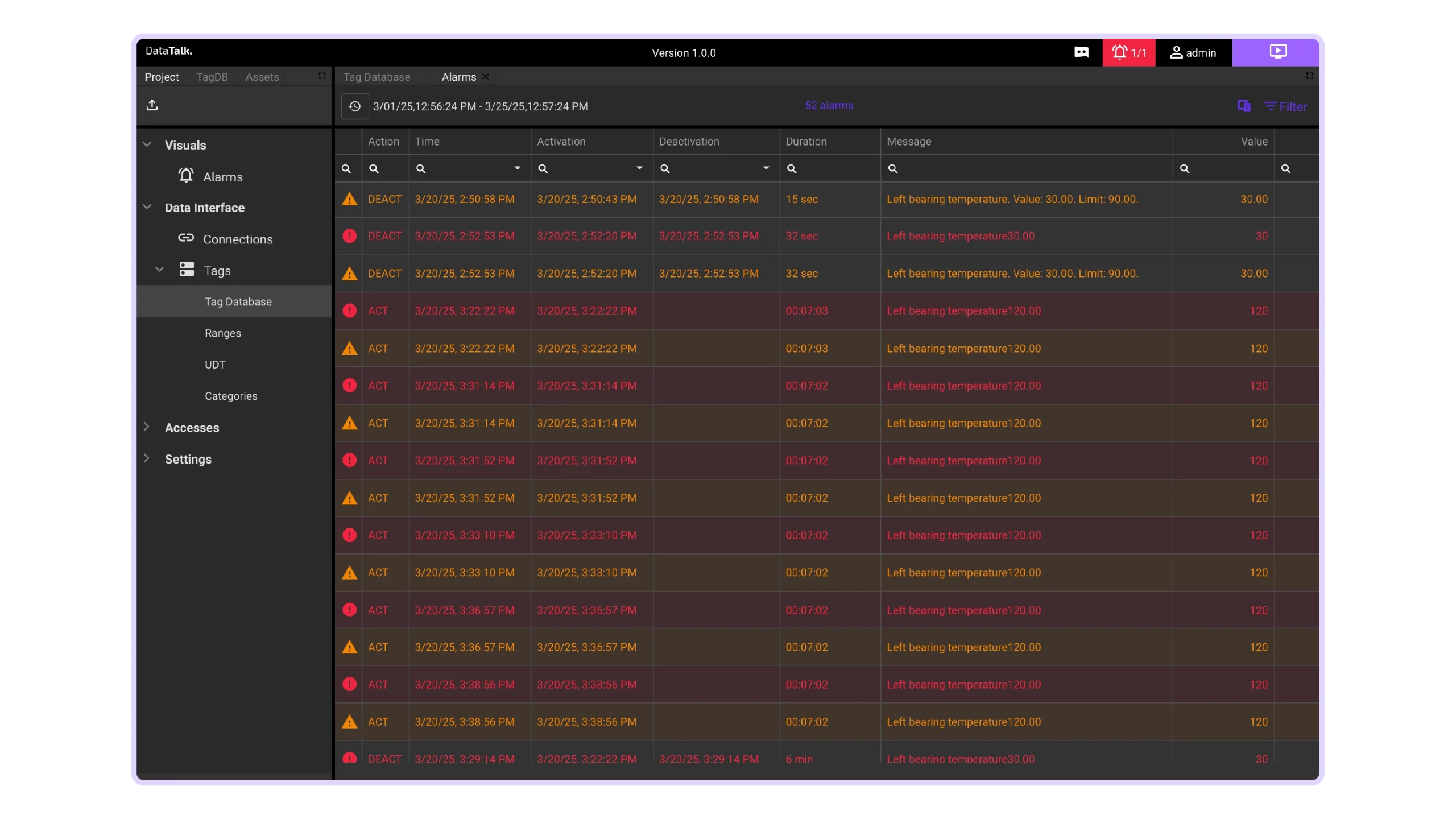Switch to the TagDB panel tab
This screenshot has height=819, width=1456.
(x=212, y=77)
